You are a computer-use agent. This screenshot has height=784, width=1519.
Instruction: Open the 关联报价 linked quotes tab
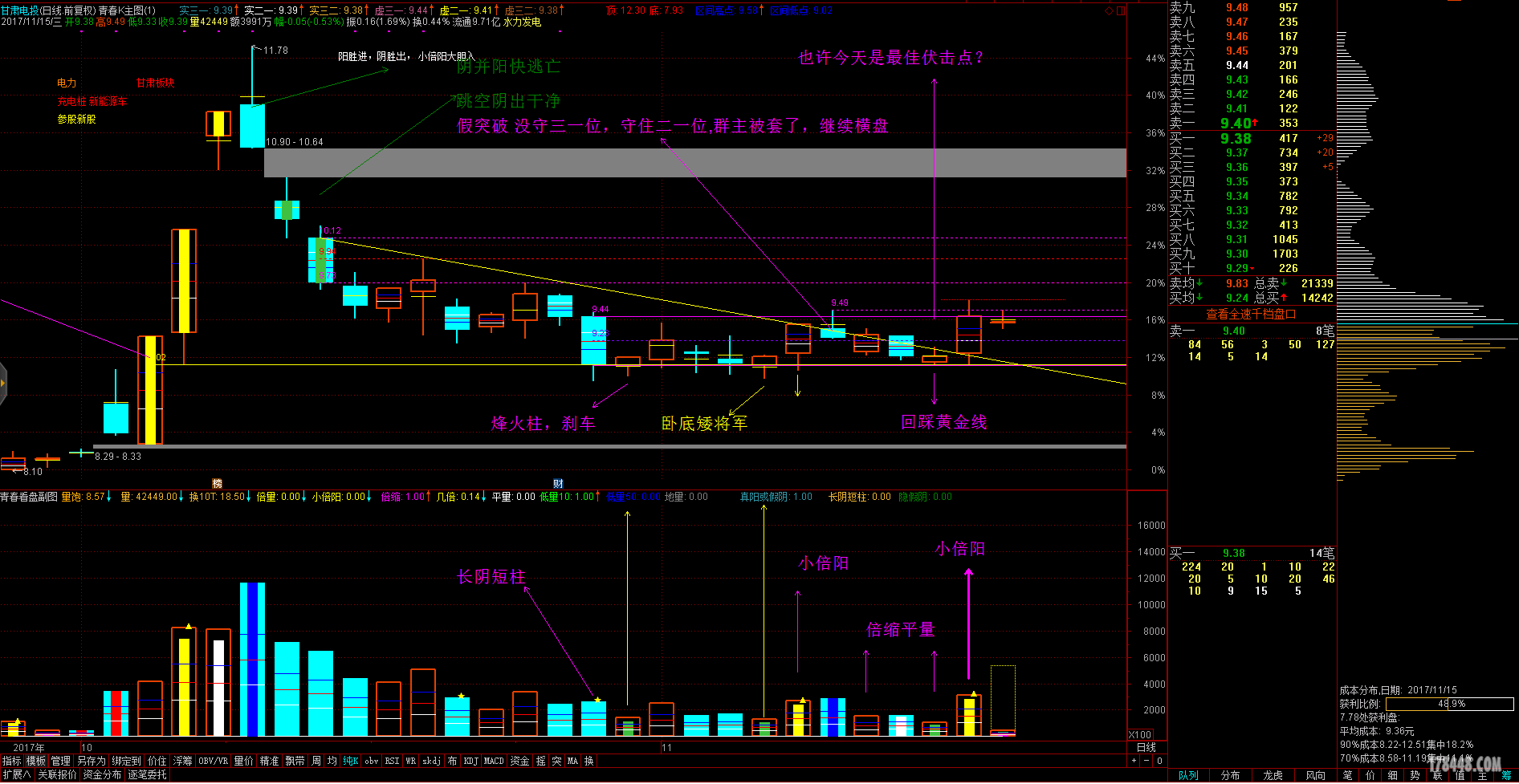point(58,774)
